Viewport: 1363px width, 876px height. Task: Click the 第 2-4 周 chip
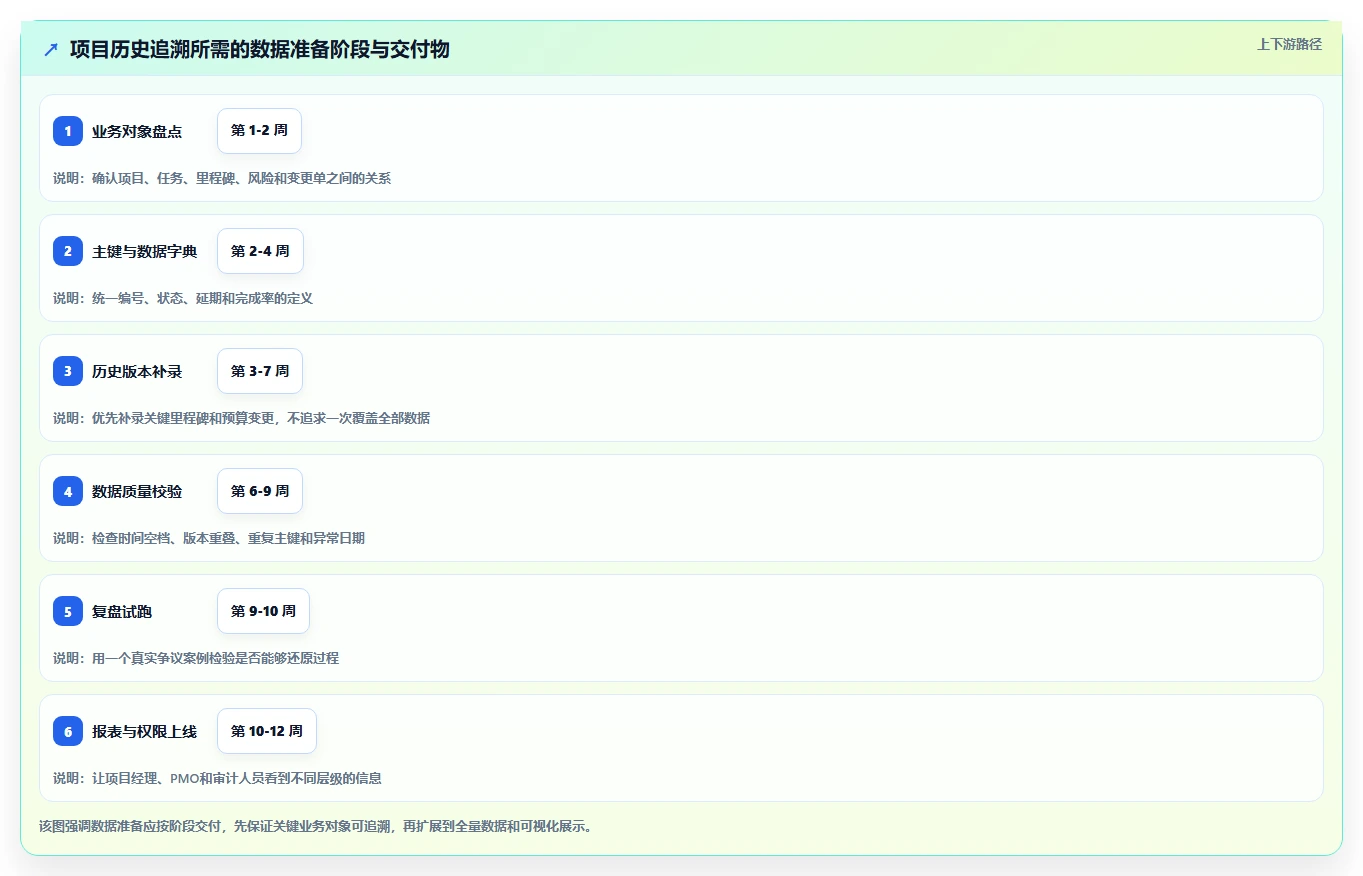point(260,251)
